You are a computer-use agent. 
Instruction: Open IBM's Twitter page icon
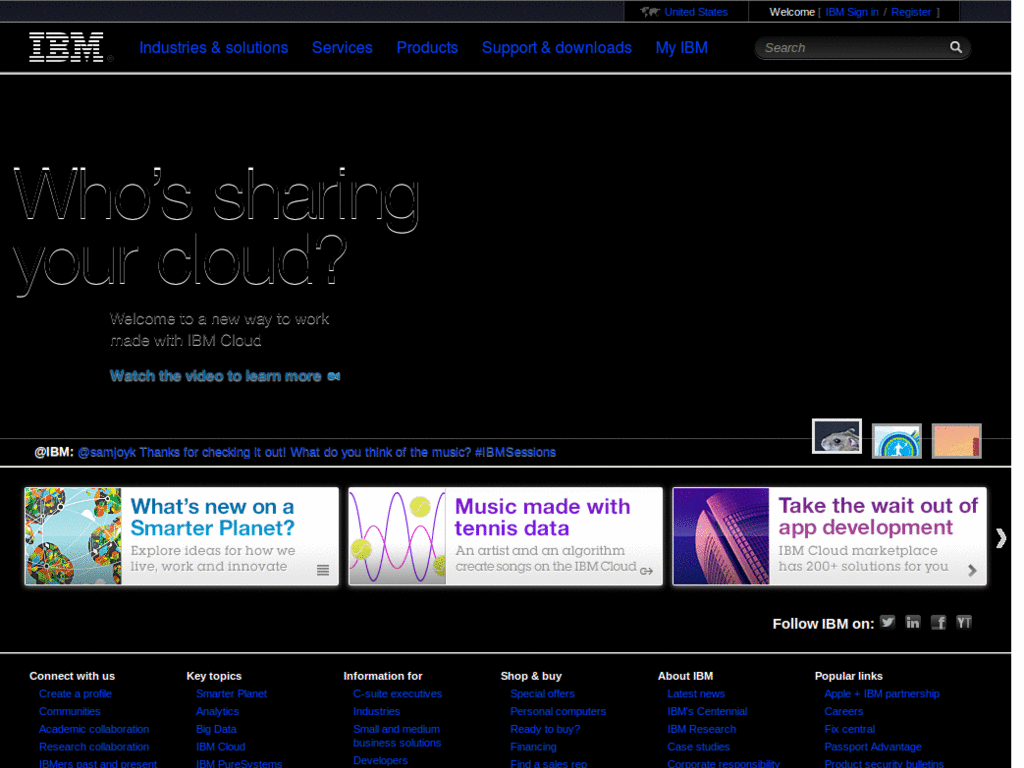pos(887,622)
